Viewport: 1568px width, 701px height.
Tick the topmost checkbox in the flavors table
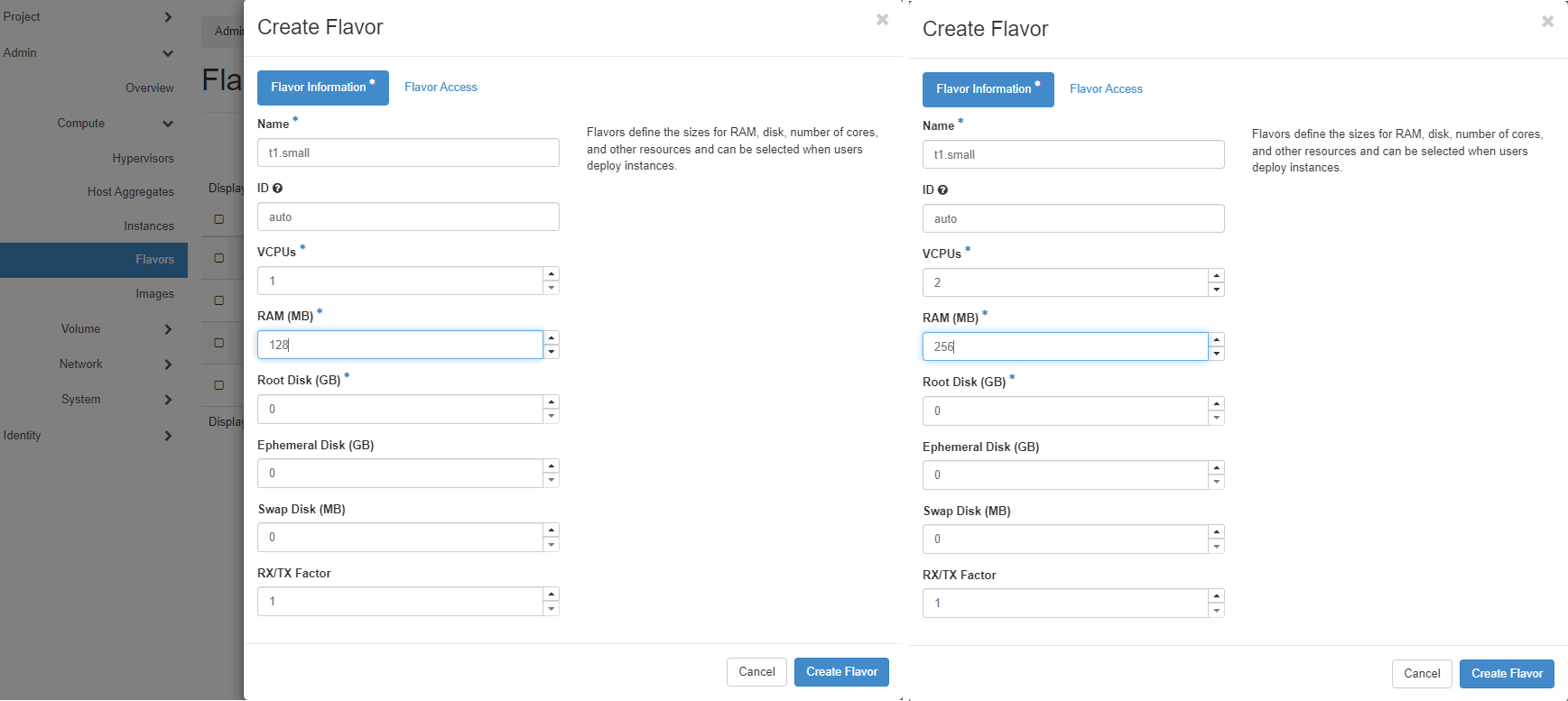(218, 219)
